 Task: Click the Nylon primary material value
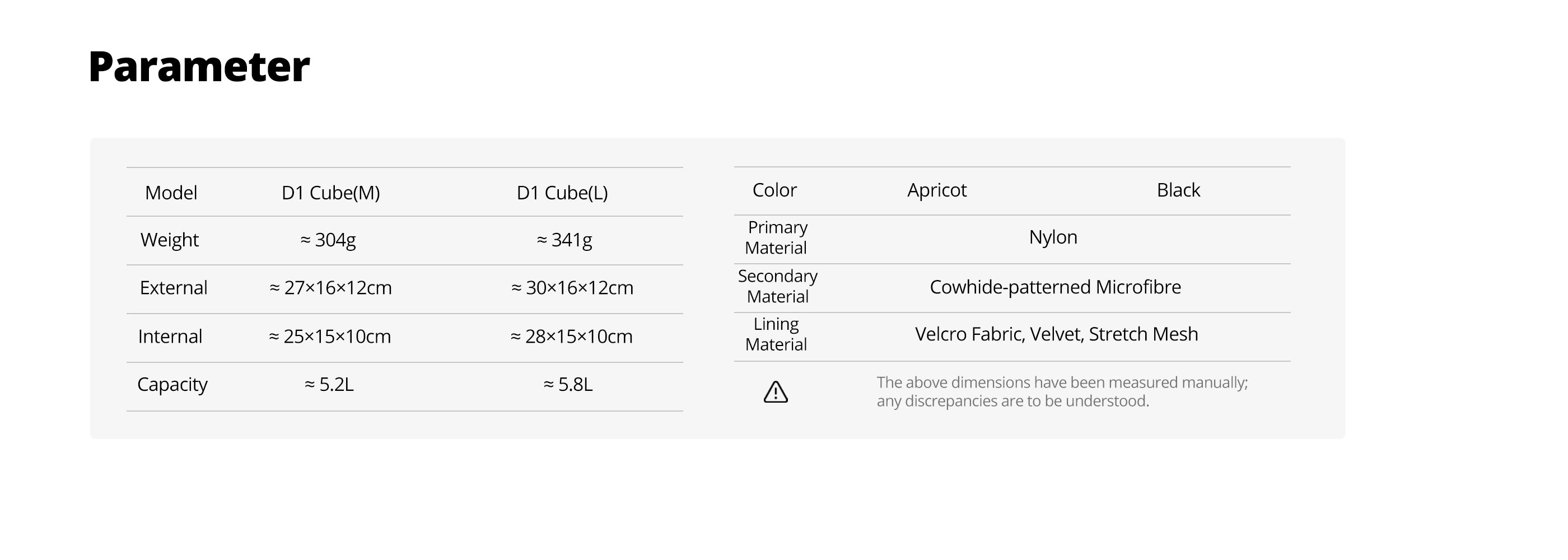(1053, 237)
